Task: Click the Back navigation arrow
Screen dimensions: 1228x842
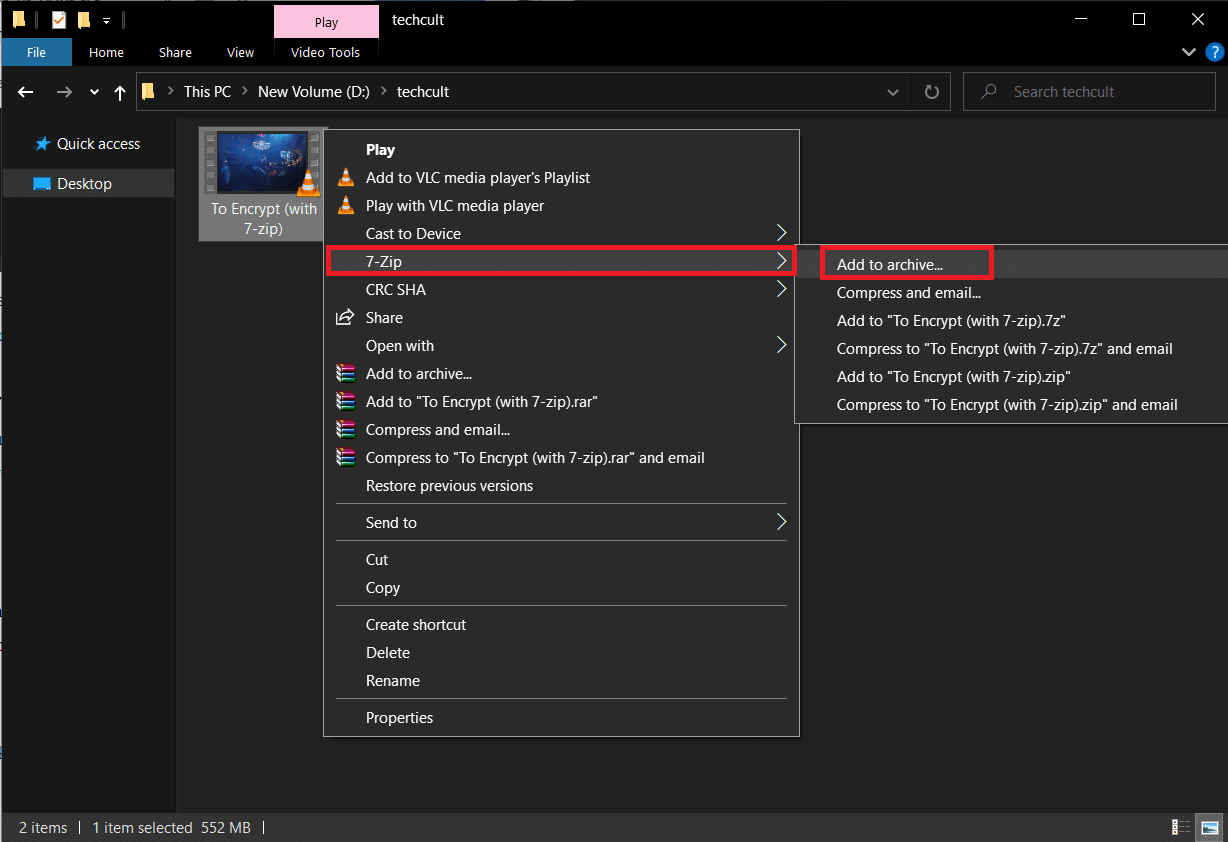Action: (25, 91)
